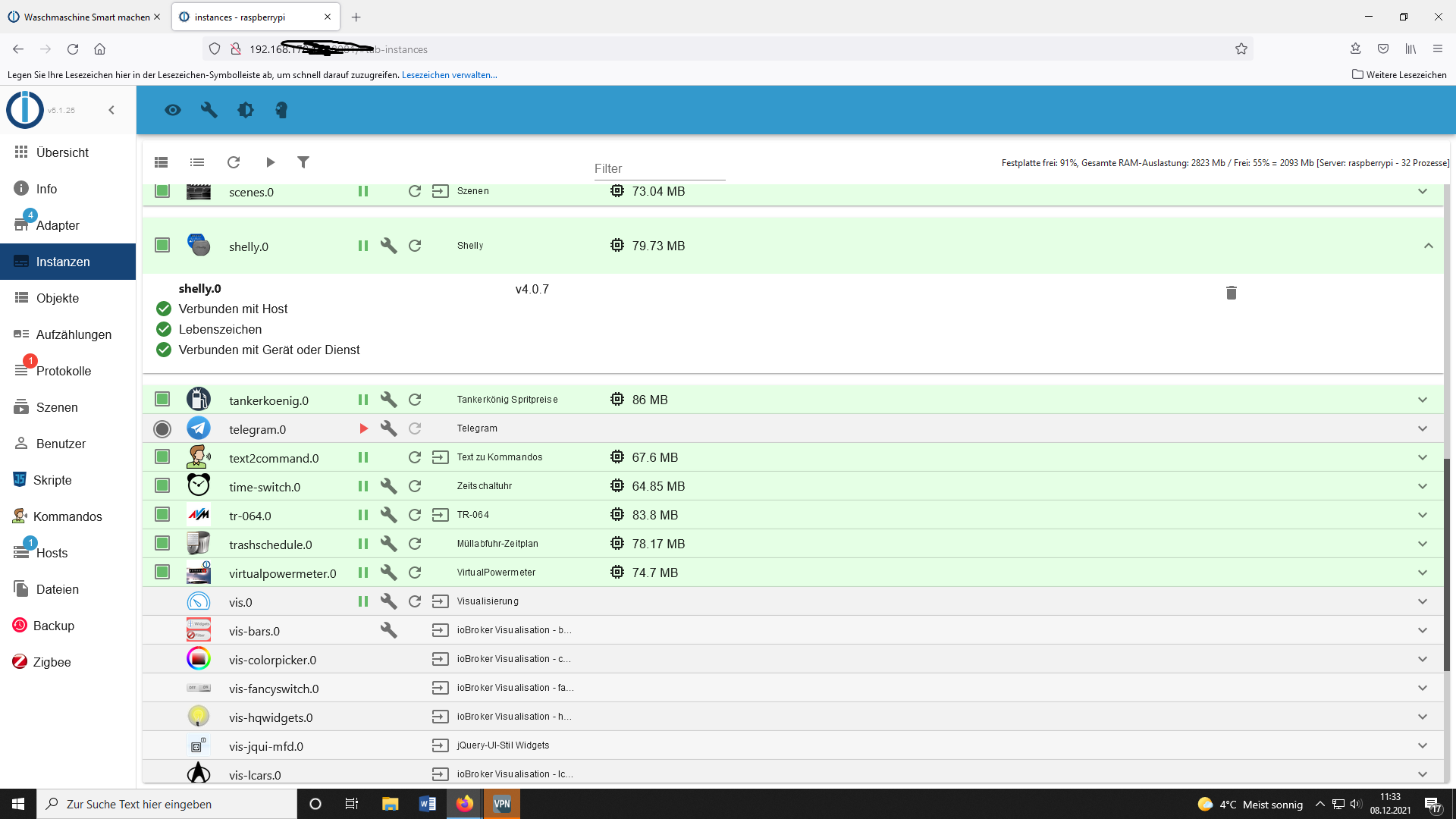The width and height of the screenshot is (1456, 819).
Task: Open File Explorer from taskbar
Action: [391, 804]
